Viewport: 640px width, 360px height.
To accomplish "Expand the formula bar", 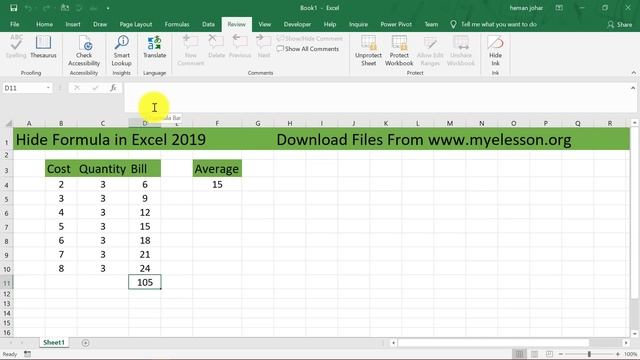I will point(633,88).
